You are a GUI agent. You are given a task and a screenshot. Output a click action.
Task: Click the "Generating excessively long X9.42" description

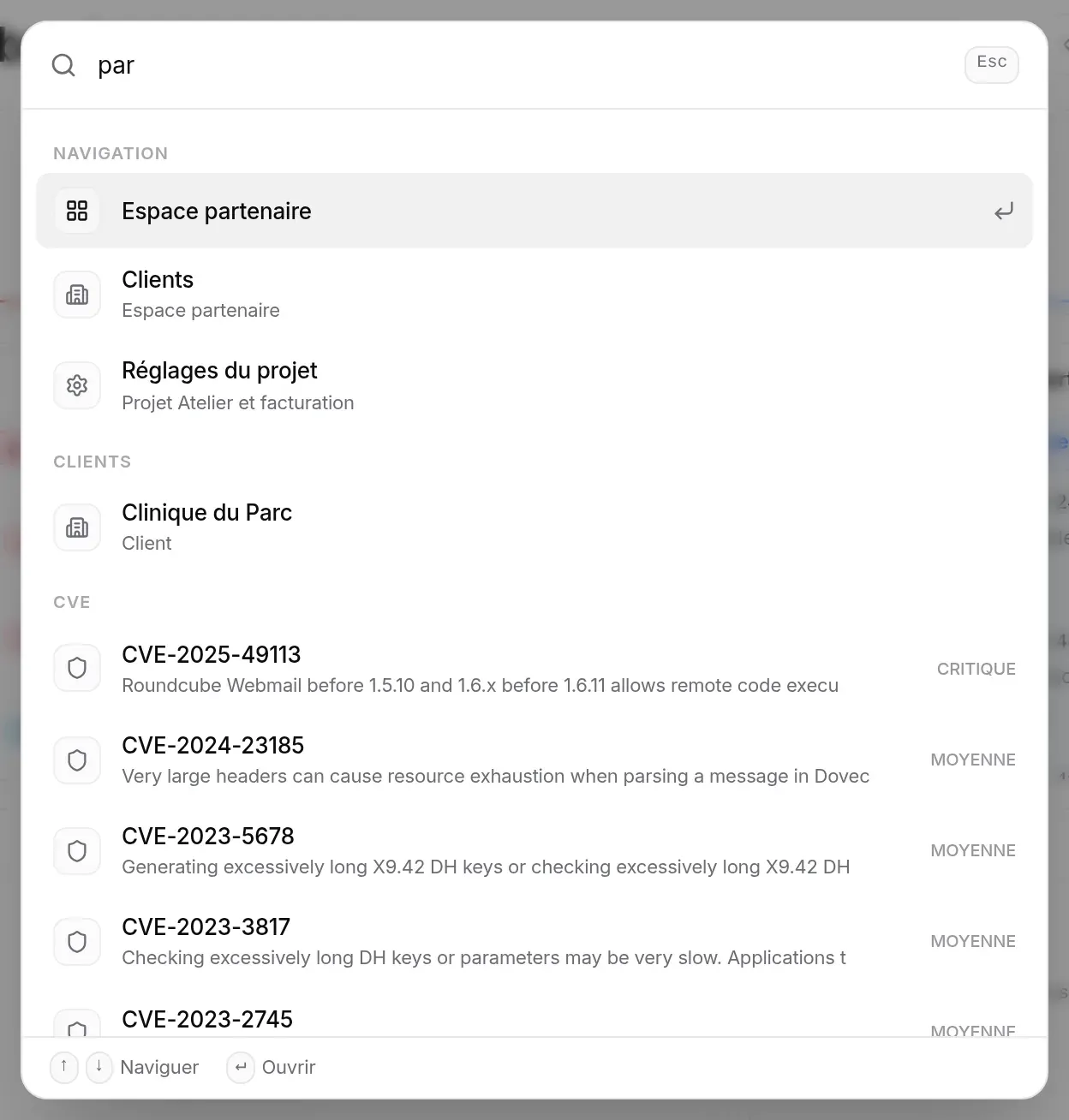pos(486,867)
